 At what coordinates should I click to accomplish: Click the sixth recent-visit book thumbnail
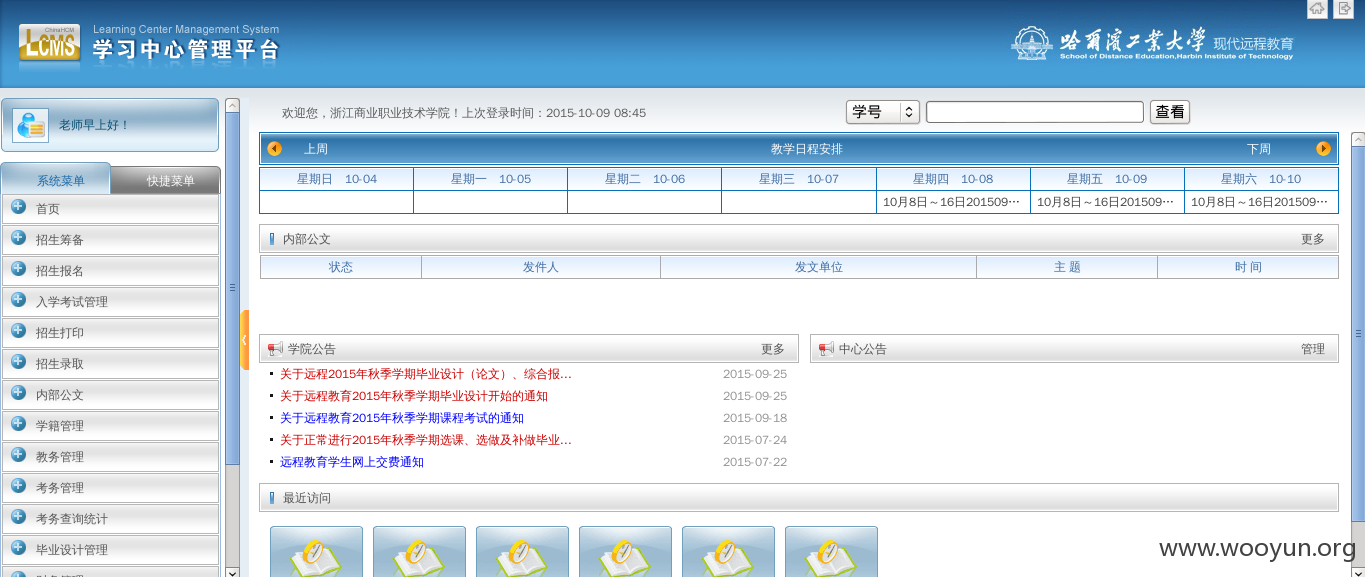click(831, 551)
